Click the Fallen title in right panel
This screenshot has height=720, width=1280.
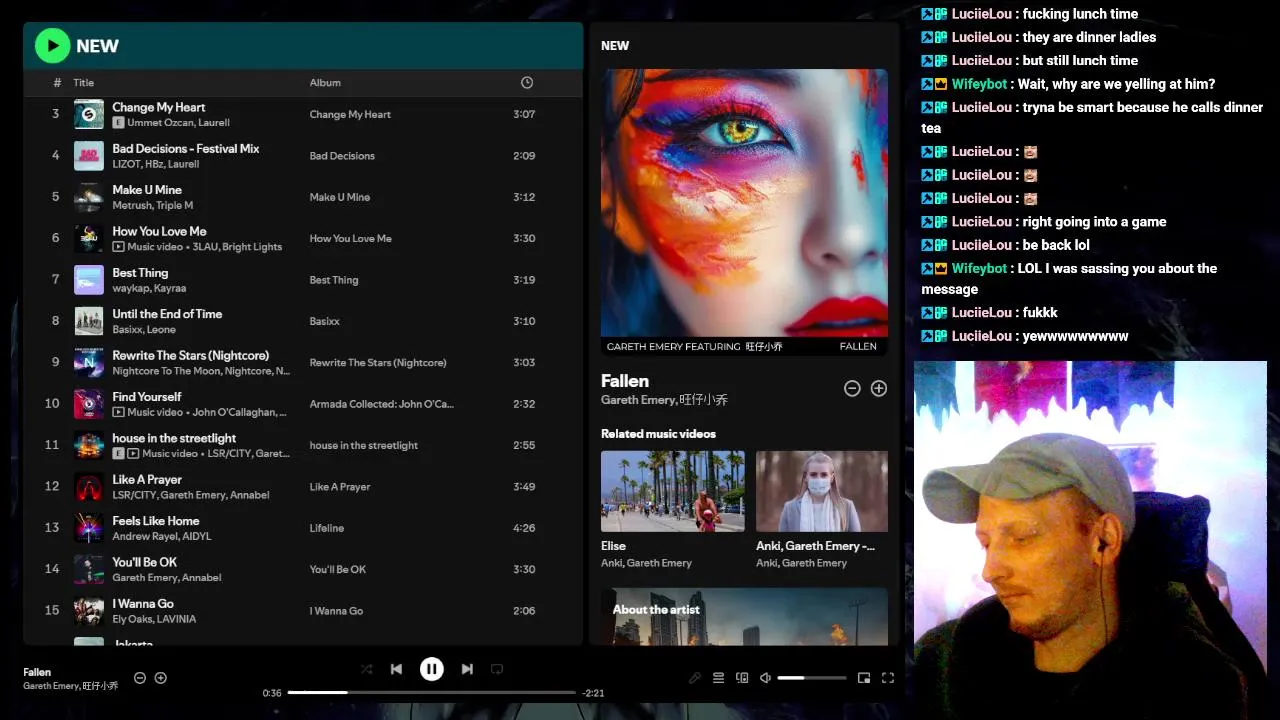point(625,381)
